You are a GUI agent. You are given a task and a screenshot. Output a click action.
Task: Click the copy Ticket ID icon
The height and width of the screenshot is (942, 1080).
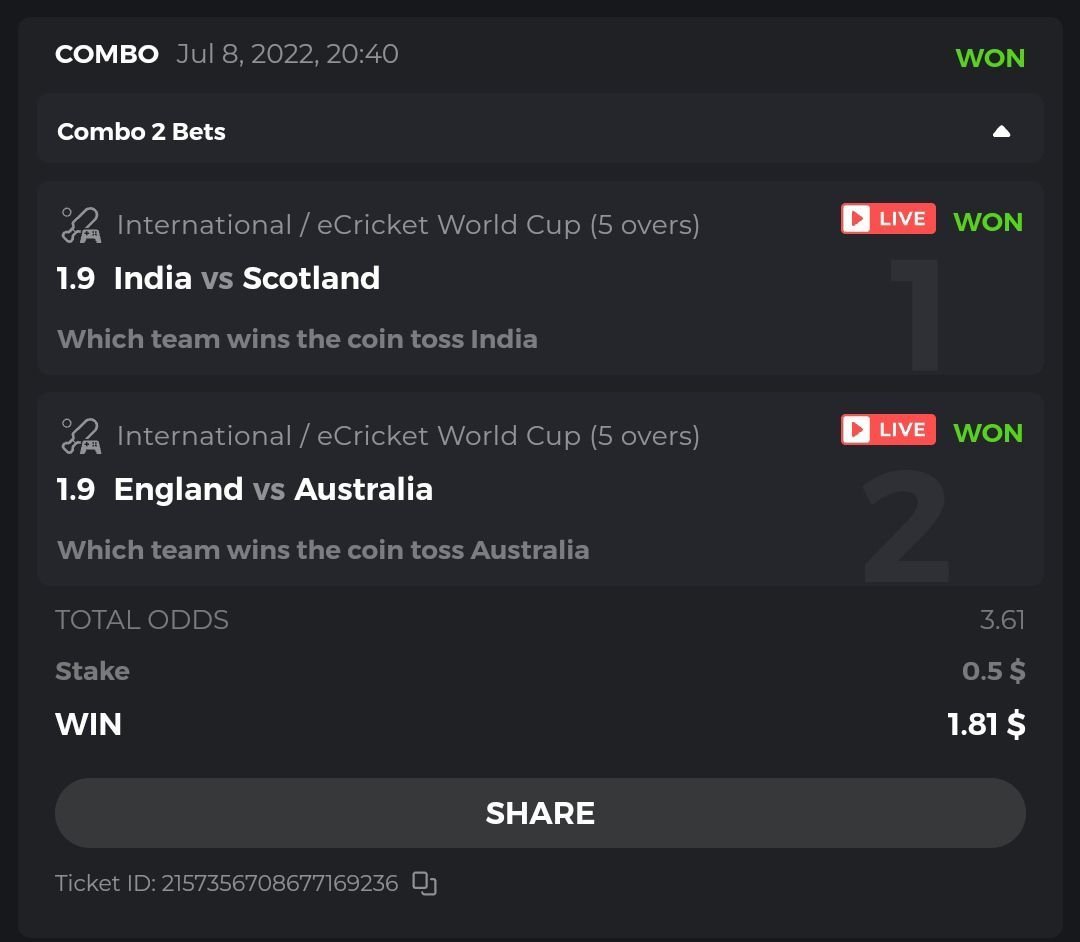tap(425, 883)
